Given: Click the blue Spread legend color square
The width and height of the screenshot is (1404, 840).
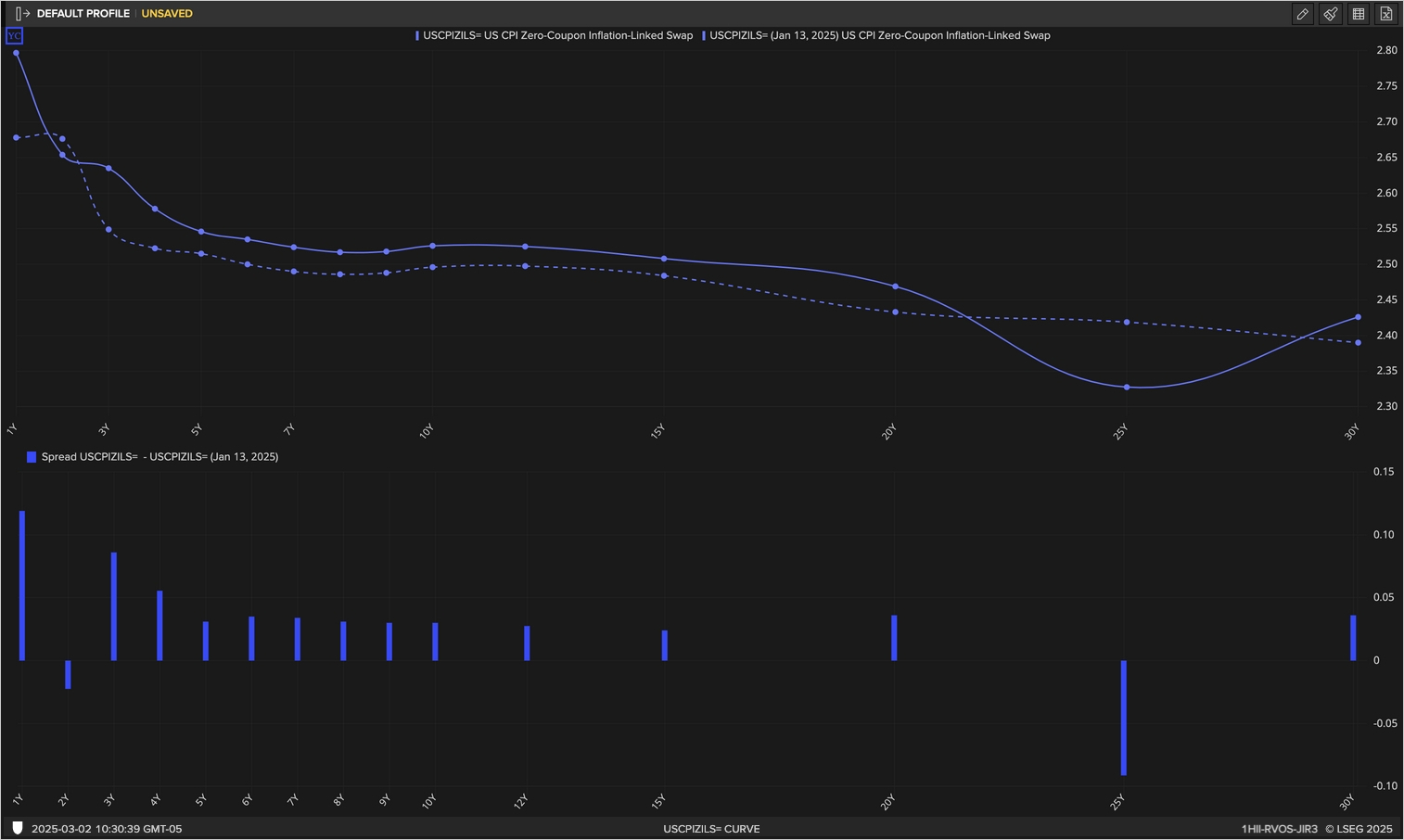Looking at the screenshot, I should (32, 457).
